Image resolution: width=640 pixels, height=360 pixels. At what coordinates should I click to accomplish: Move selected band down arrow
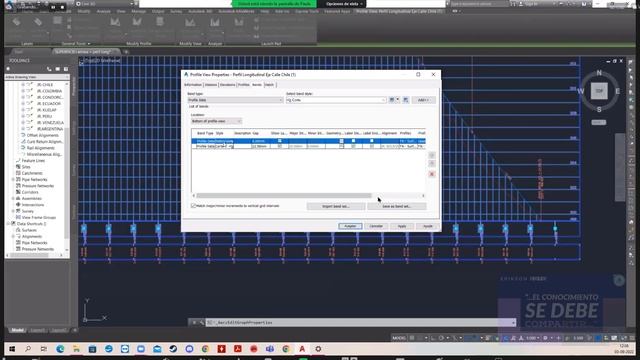coord(432,164)
